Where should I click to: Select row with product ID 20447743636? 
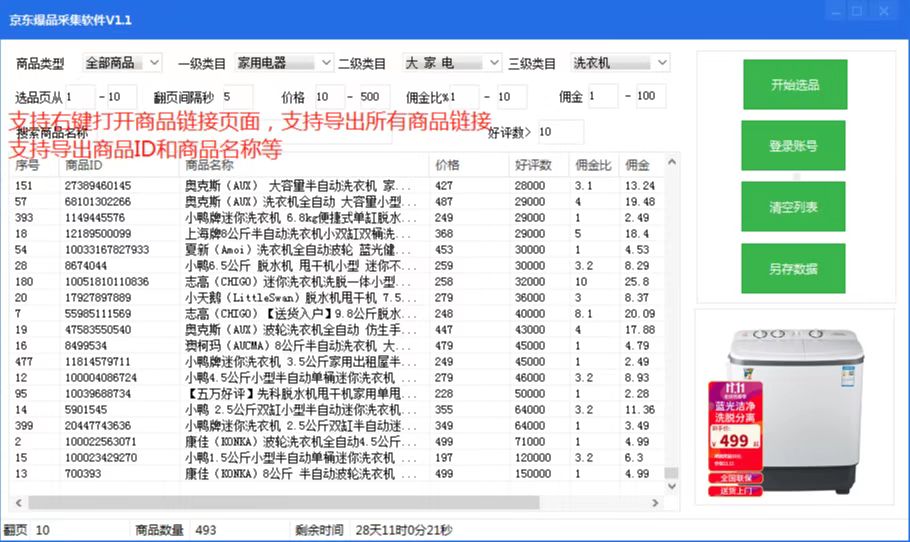(337, 425)
